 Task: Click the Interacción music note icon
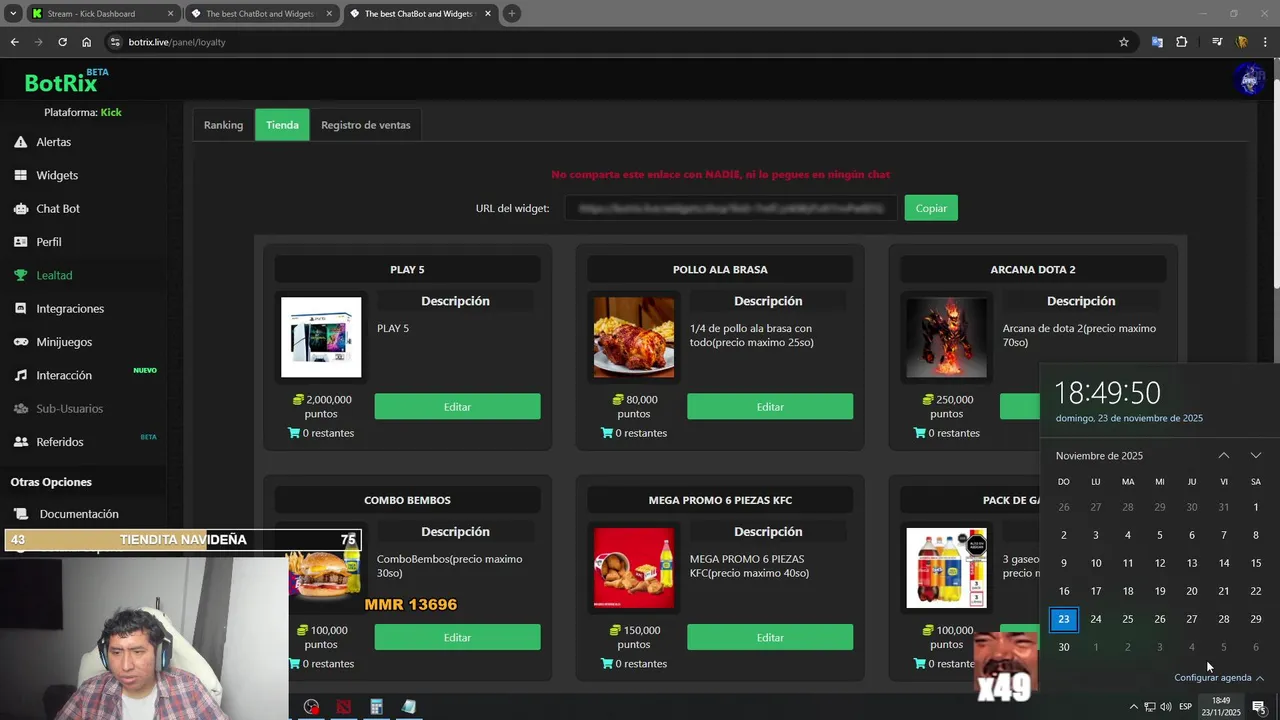(20, 375)
